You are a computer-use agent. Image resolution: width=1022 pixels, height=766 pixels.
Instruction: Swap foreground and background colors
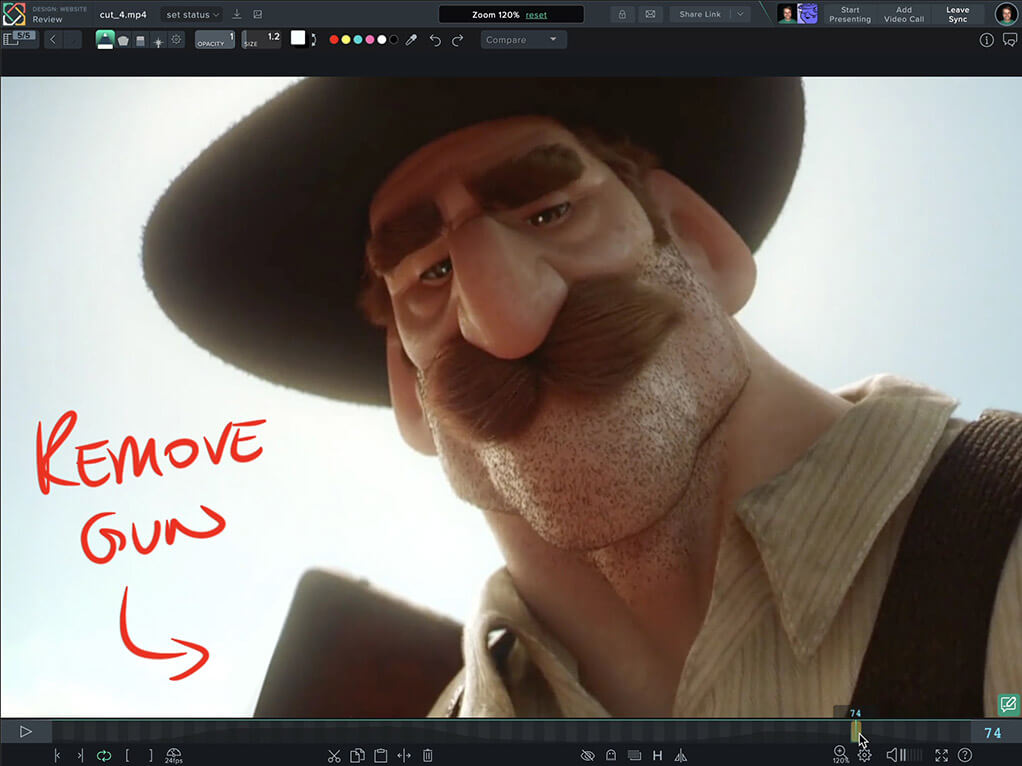coord(314,40)
